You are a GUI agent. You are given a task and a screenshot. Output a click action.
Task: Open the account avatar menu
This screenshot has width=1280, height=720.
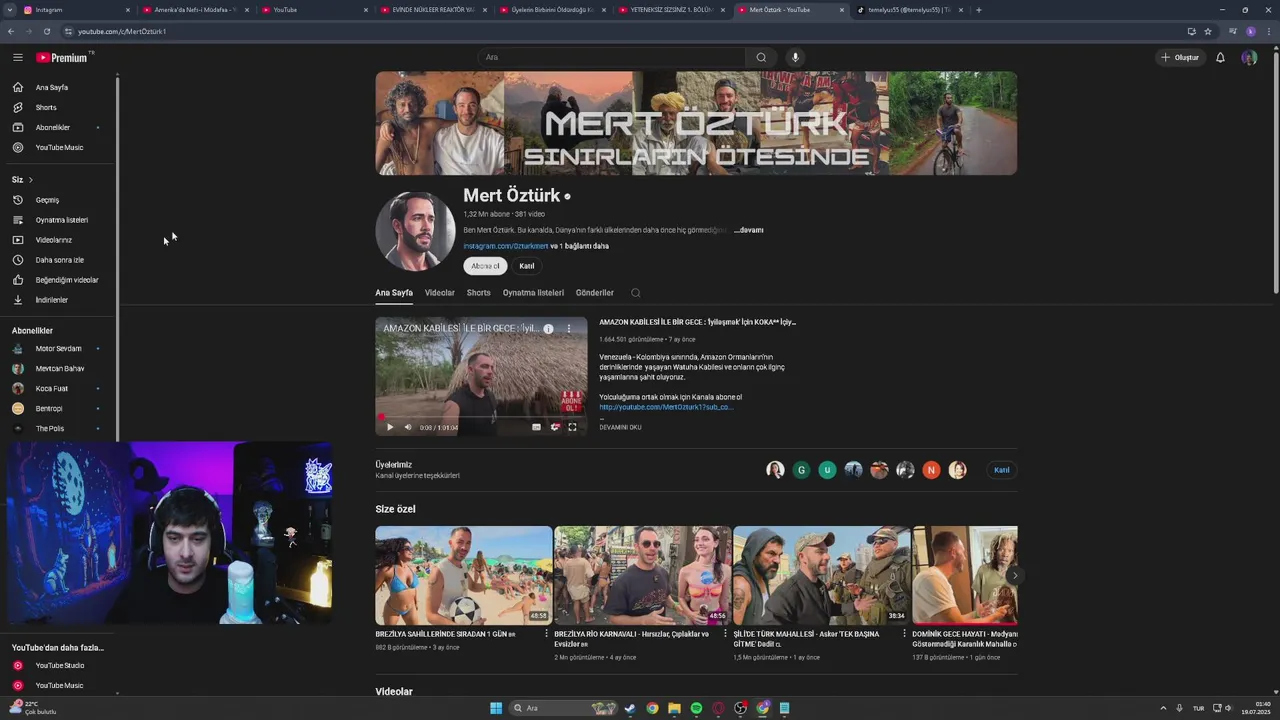tap(1249, 57)
